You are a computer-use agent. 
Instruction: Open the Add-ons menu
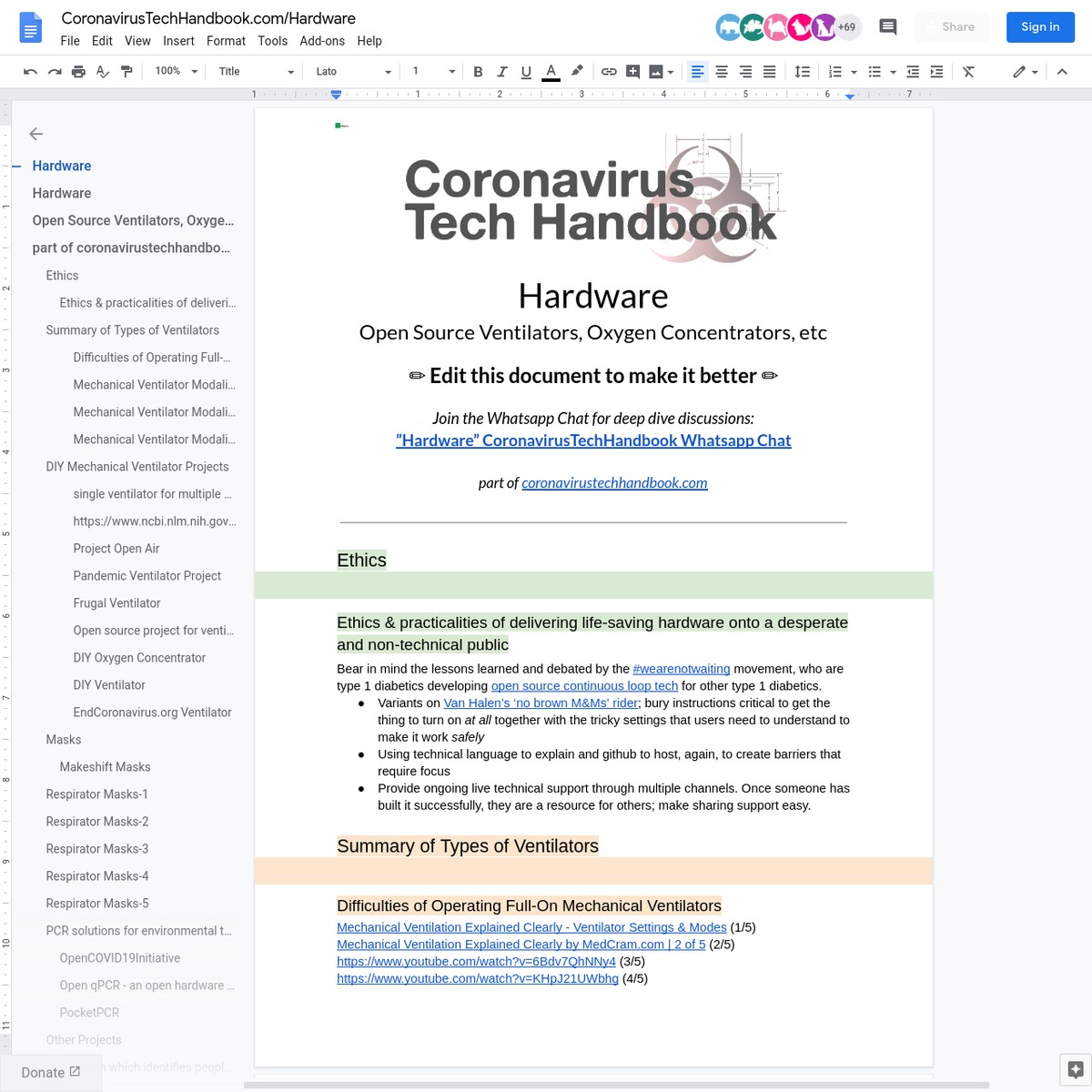tap(322, 41)
